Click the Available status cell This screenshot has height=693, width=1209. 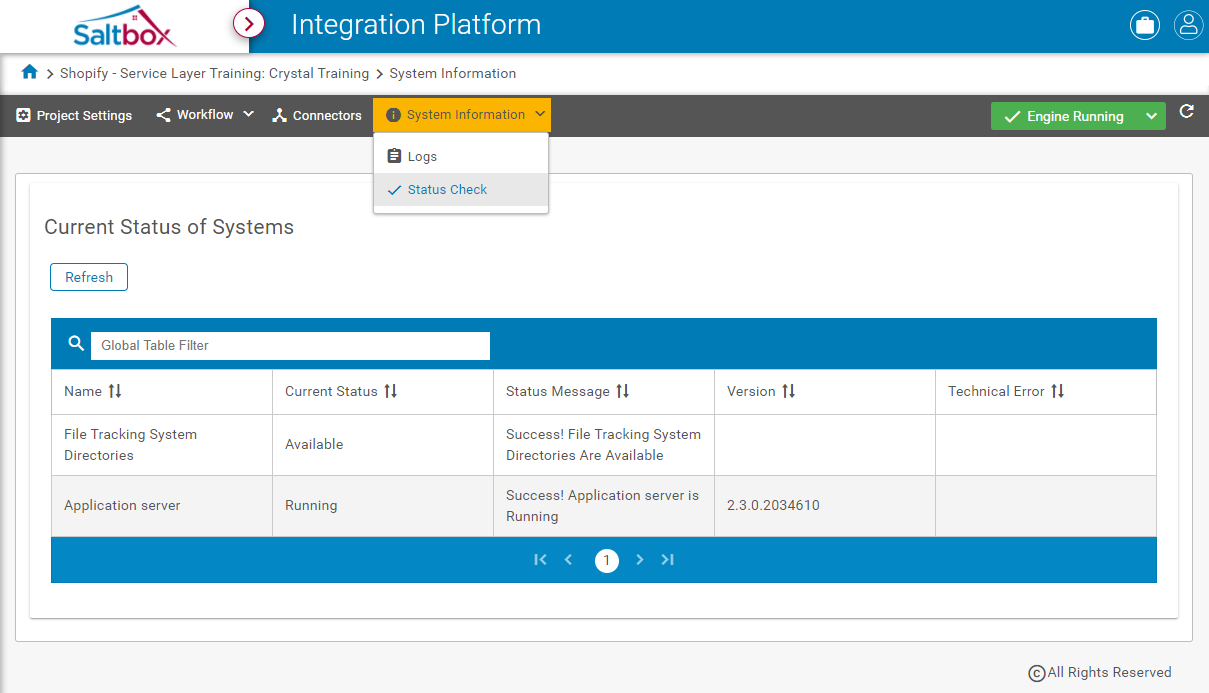(383, 445)
